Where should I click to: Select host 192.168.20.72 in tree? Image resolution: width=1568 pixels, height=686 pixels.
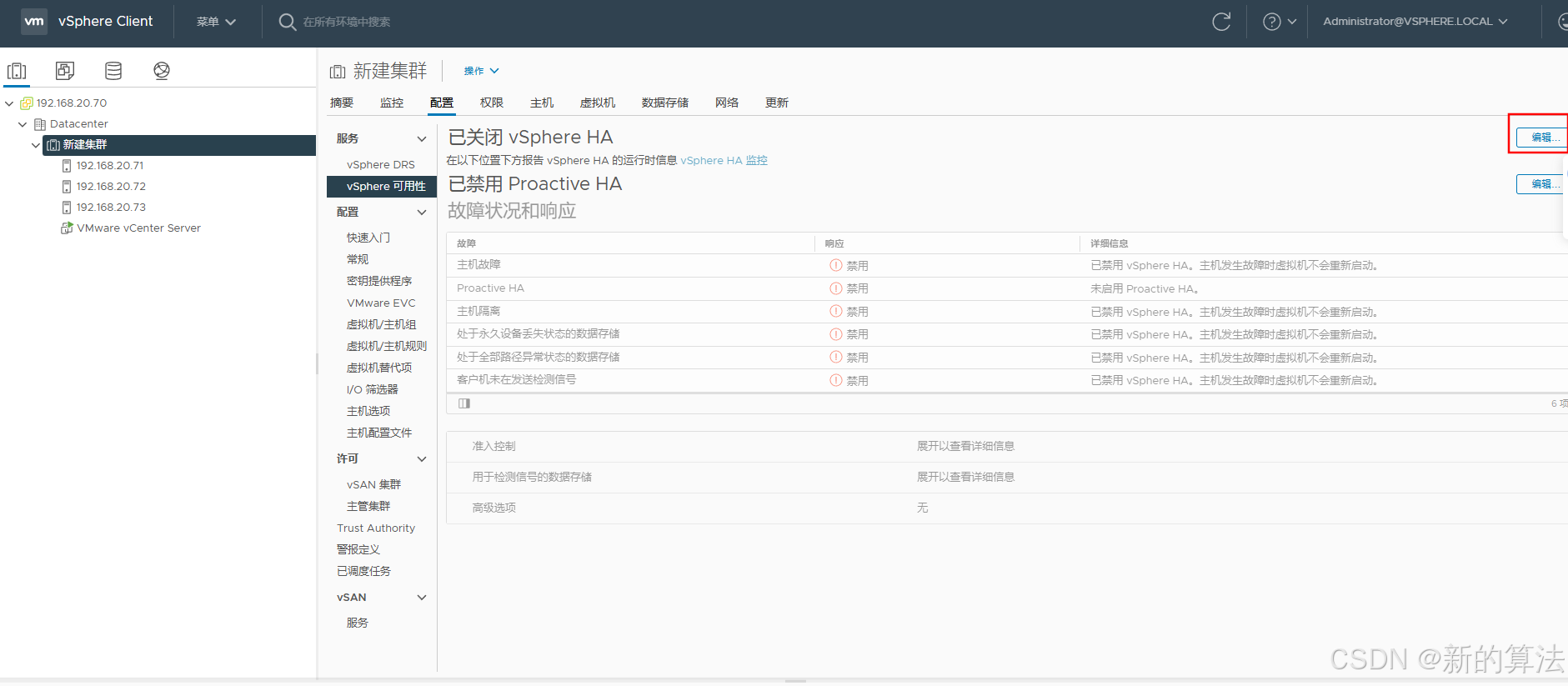point(111,187)
